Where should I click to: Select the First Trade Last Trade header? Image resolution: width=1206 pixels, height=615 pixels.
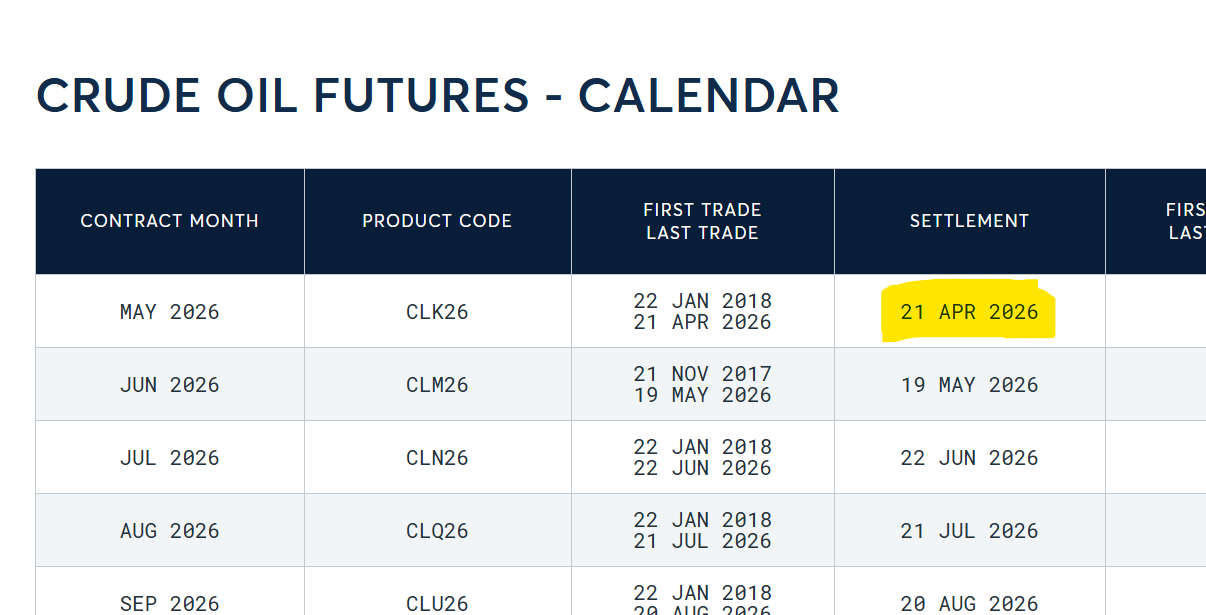[x=702, y=221]
